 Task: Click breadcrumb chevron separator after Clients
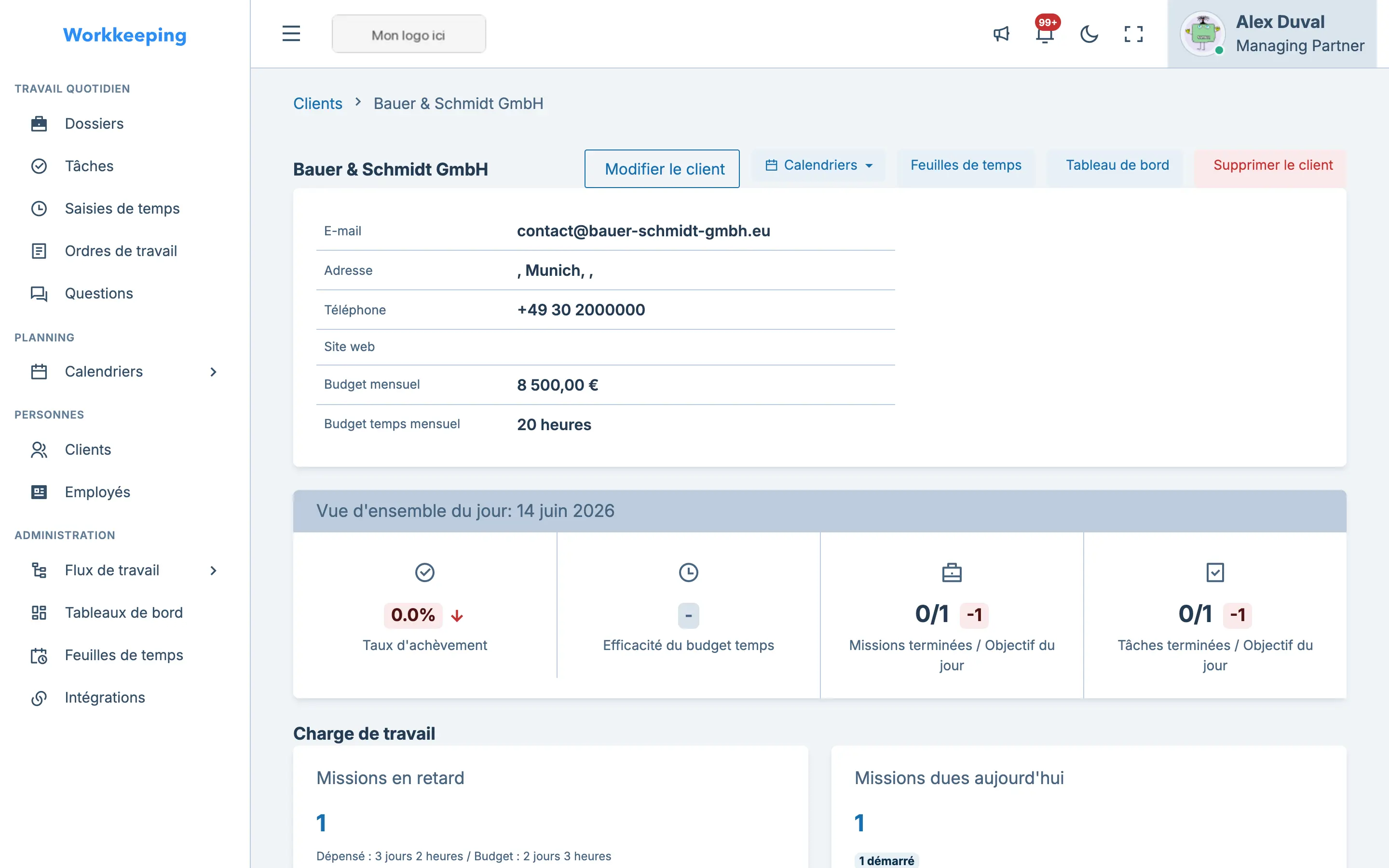pos(358,102)
